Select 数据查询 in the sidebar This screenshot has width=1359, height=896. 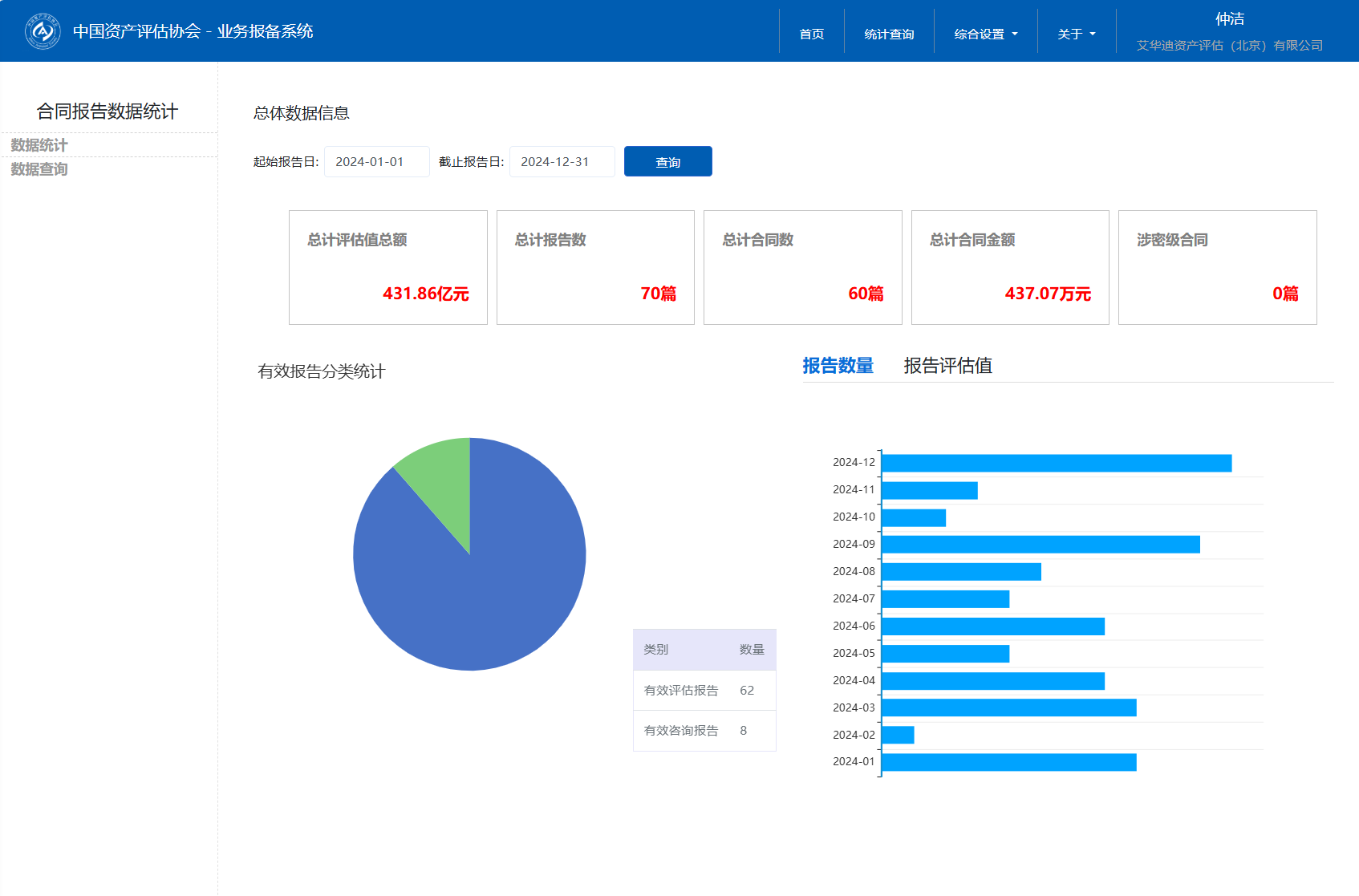point(39,169)
